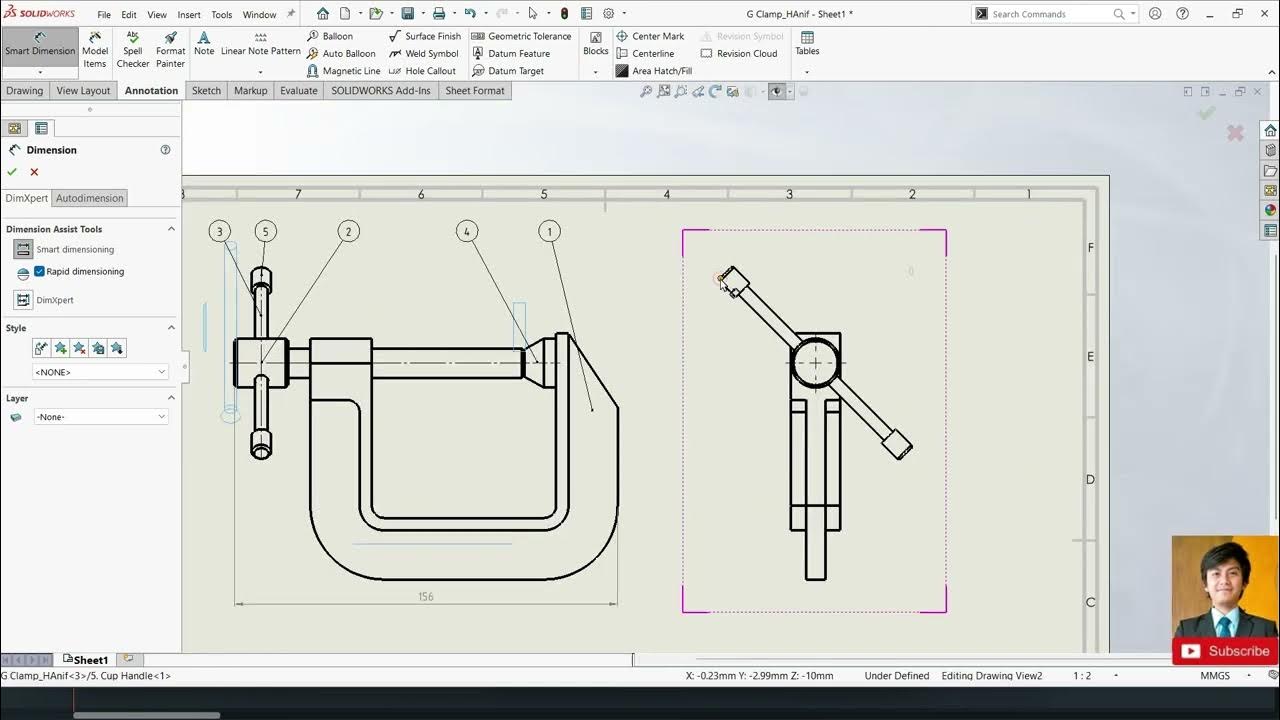Select Magnetic Line tool
The height and width of the screenshot is (720, 1280).
click(343, 71)
